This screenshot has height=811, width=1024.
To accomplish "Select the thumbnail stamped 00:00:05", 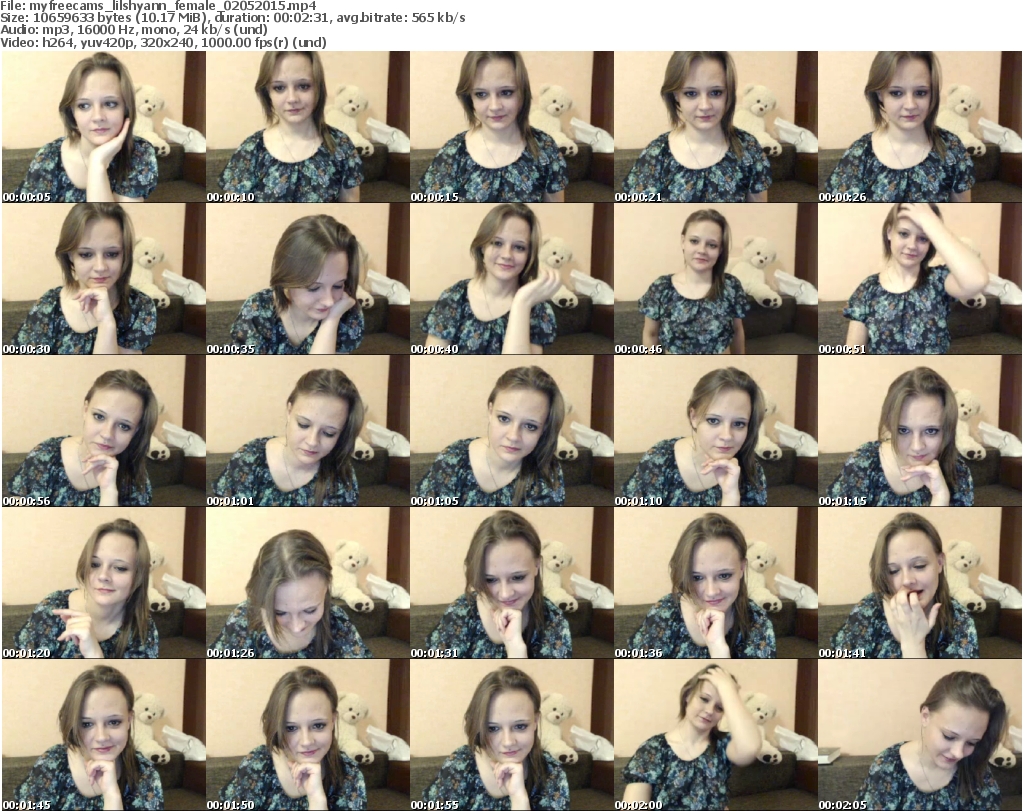I will pyautogui.click(x=103, y=127).
